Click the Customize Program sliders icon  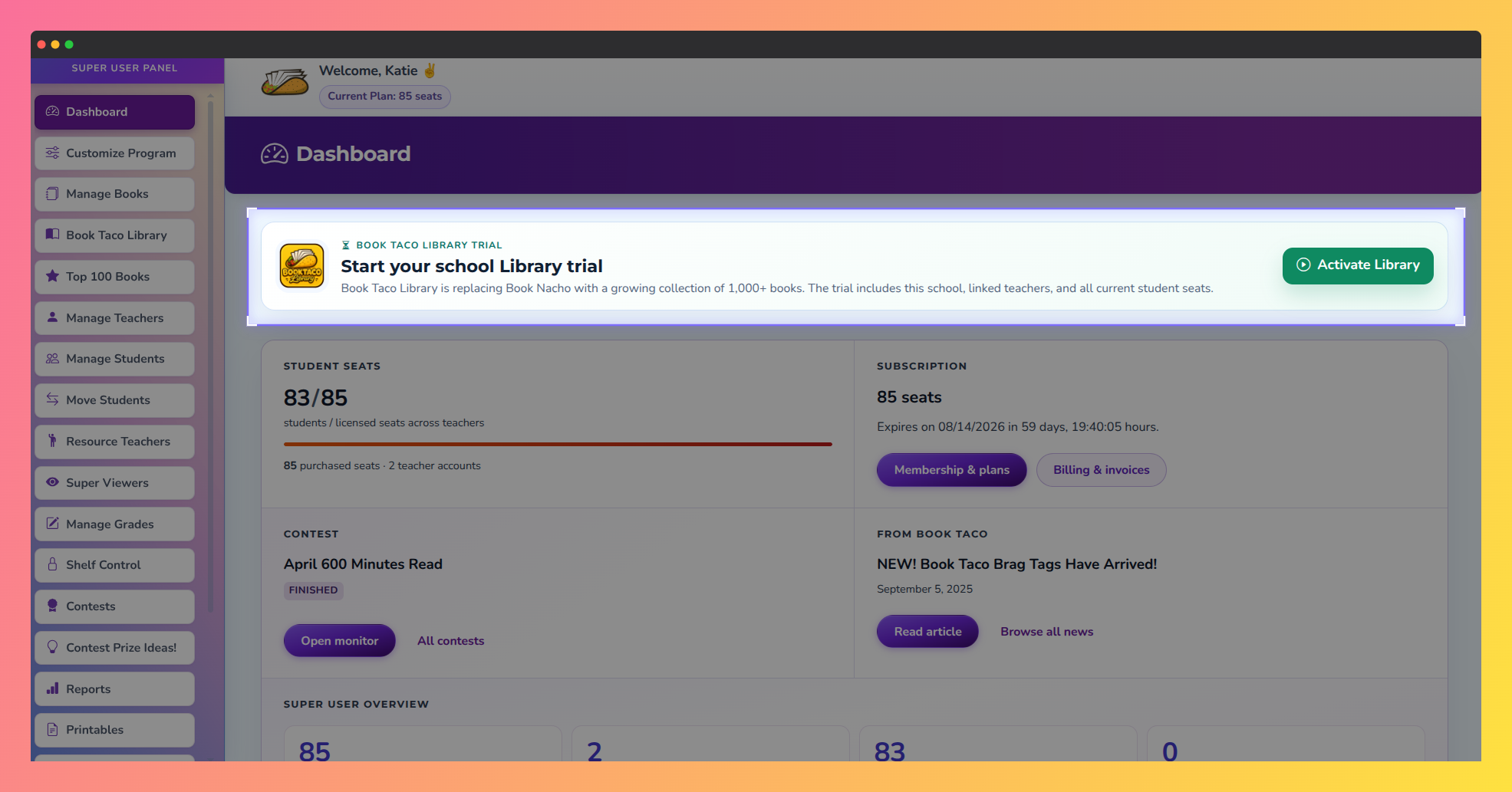pyautogui.click(x=52, y=153)
